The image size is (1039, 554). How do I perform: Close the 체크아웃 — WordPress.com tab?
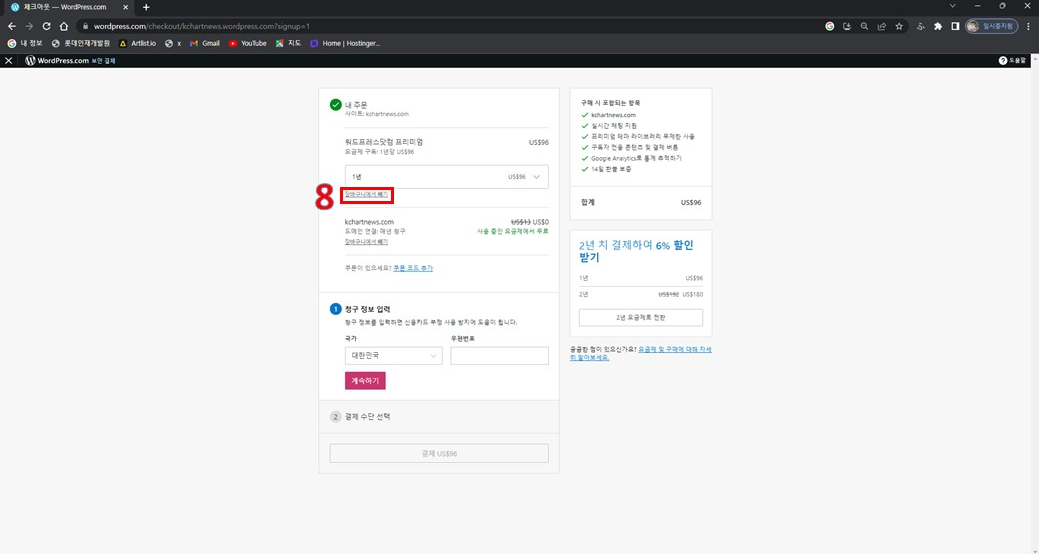point(125,7)
